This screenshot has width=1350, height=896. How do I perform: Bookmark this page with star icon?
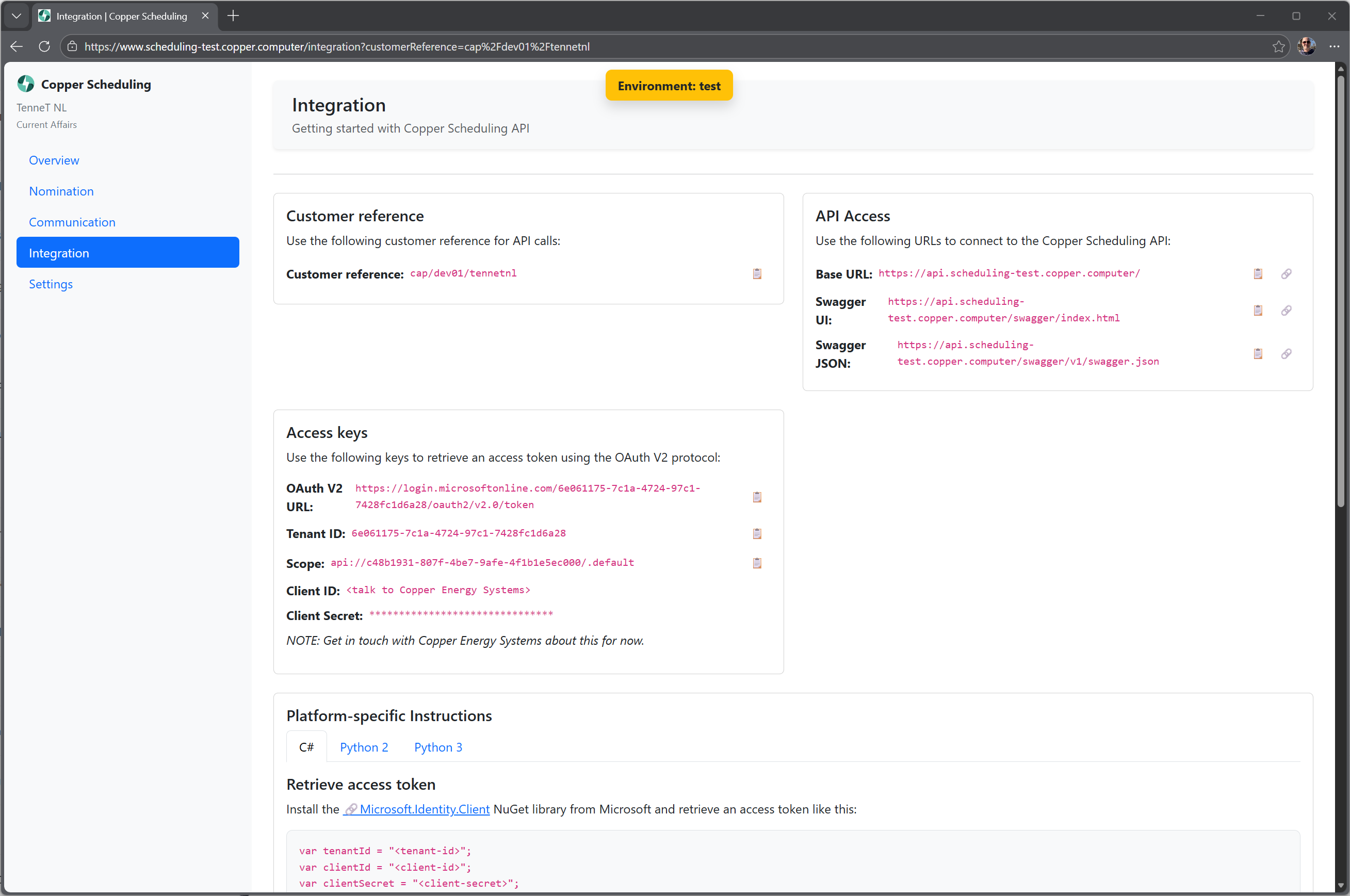tap(1278, 47)
